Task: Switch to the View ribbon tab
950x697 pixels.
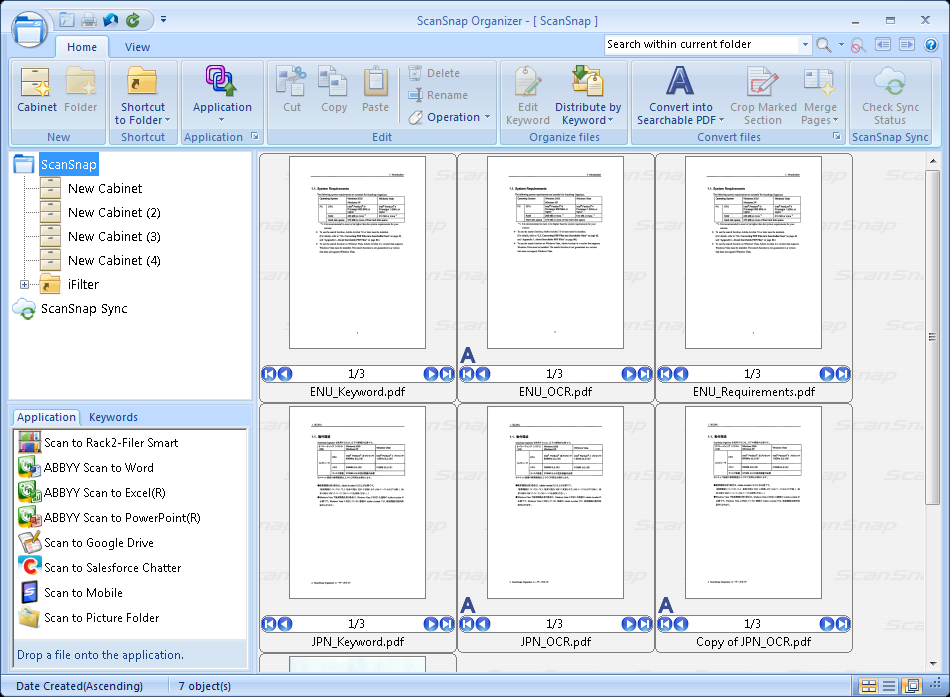Action: coord(137,47)
